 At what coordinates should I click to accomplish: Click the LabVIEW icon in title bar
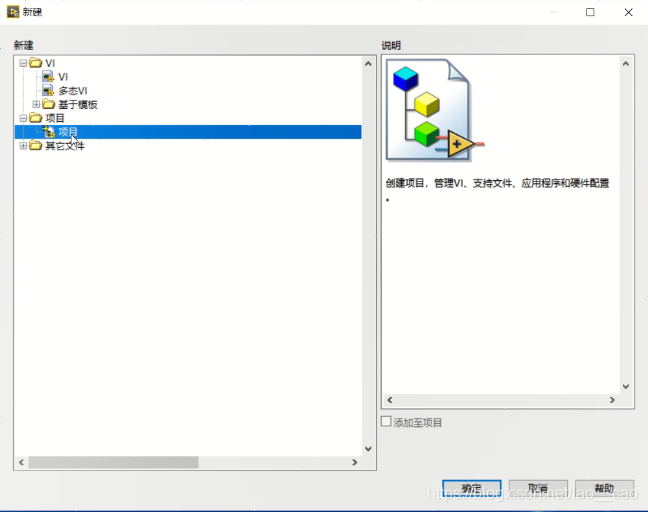coord(13,12)
